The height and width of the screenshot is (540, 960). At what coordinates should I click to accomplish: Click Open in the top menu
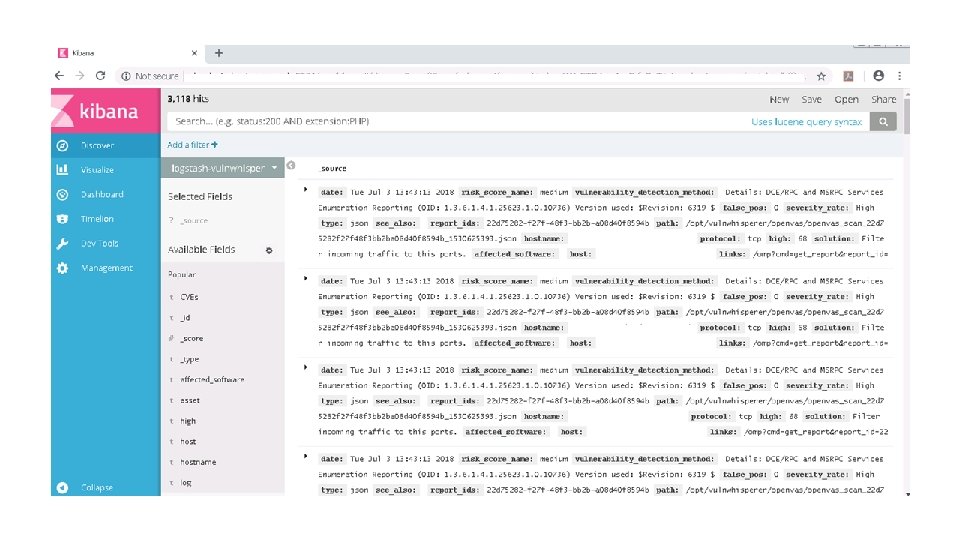[846, 99]
